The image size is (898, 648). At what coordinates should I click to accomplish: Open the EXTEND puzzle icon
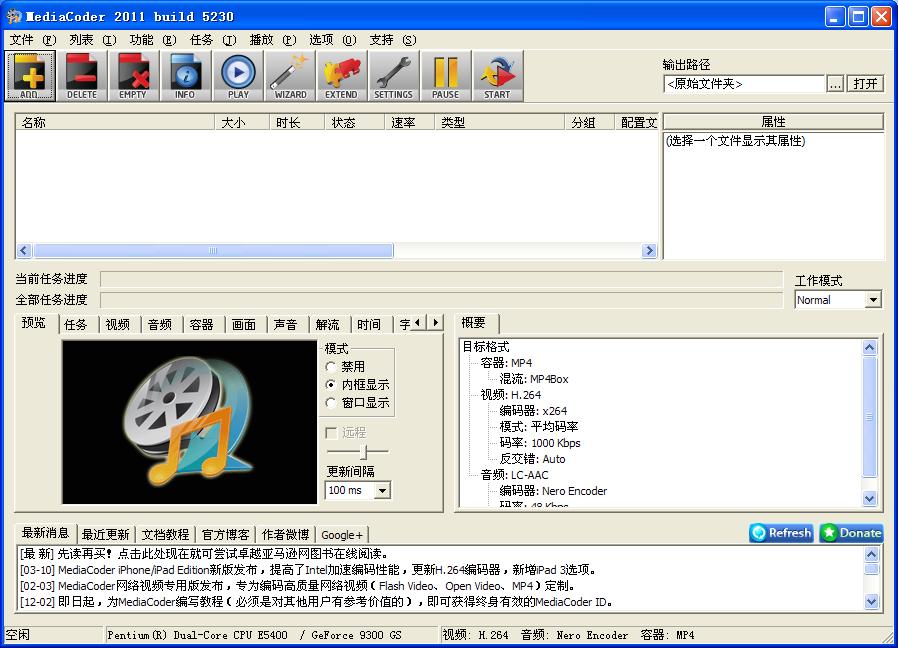click(341, 75)
